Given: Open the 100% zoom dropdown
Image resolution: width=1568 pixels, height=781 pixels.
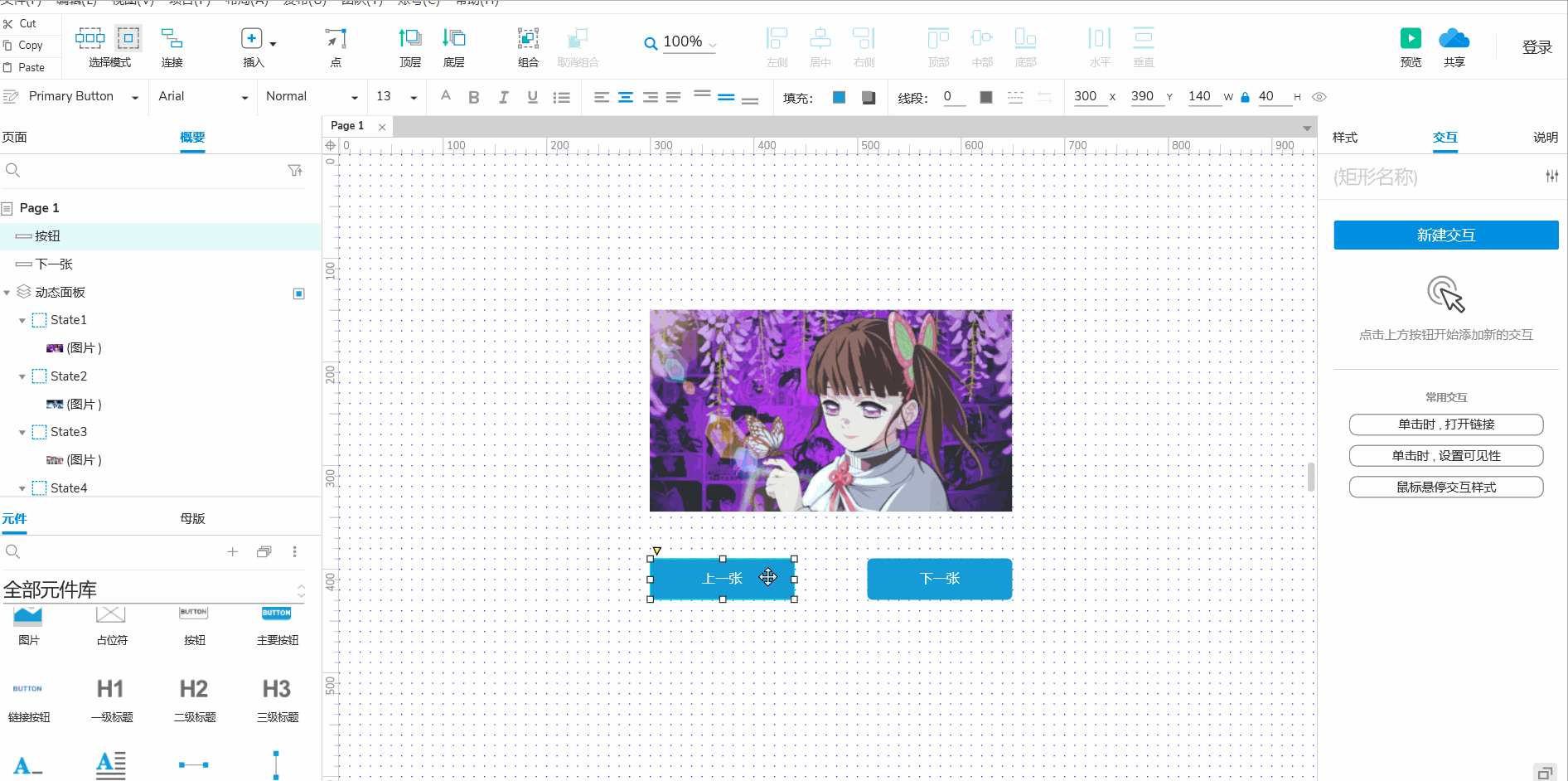Looking at the screenshot, I should click(x=713, y=45).
